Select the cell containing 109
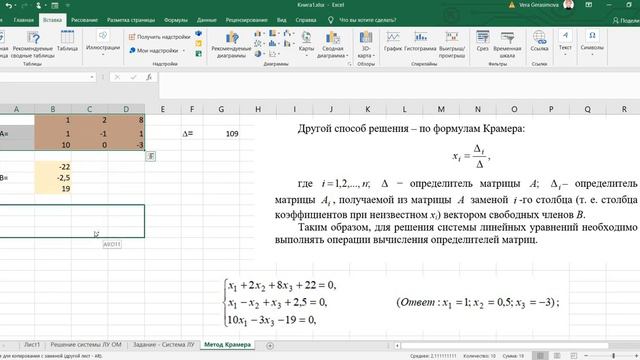Image resolution: width=640 pixels, height=360 pixels. pos(221,134)
